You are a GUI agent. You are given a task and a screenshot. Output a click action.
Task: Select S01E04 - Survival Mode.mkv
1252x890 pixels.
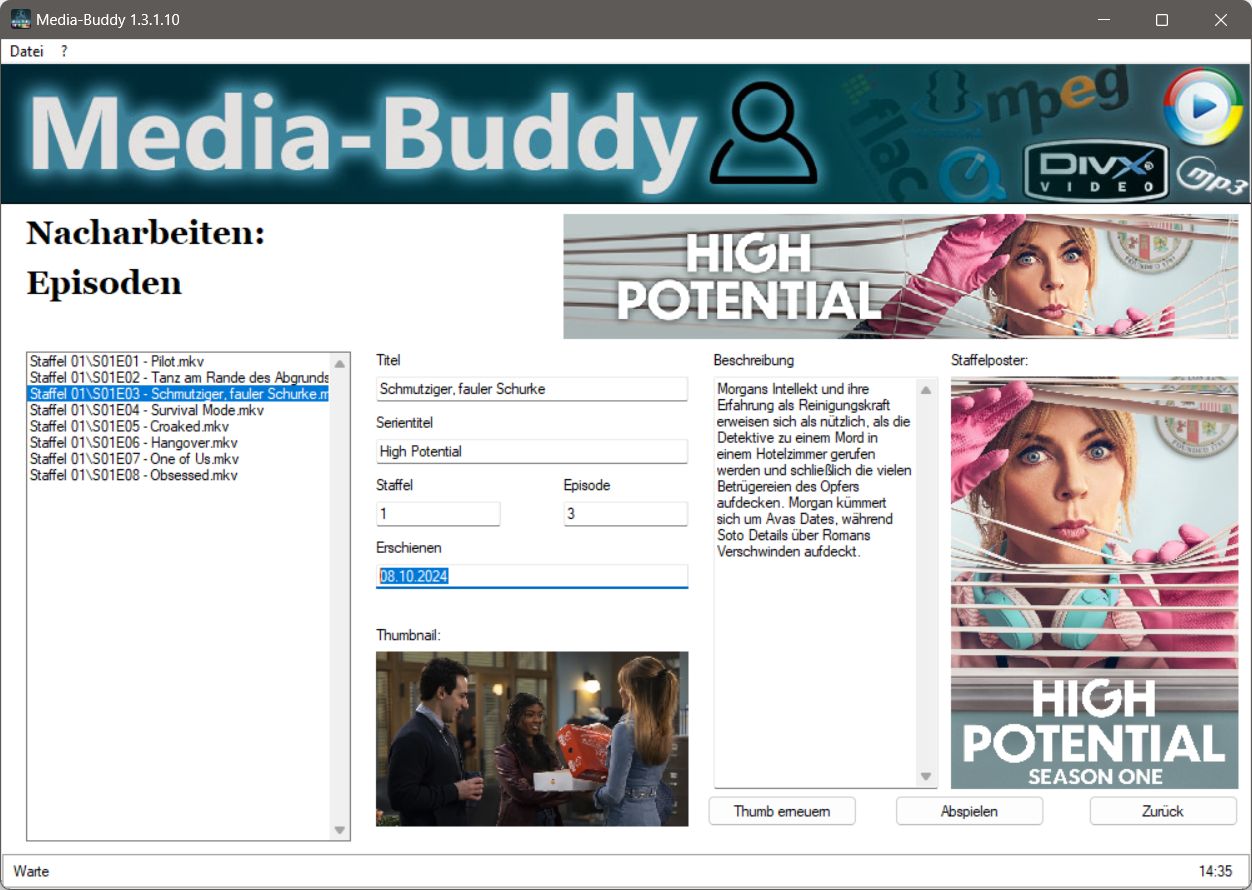coord(179,410)
